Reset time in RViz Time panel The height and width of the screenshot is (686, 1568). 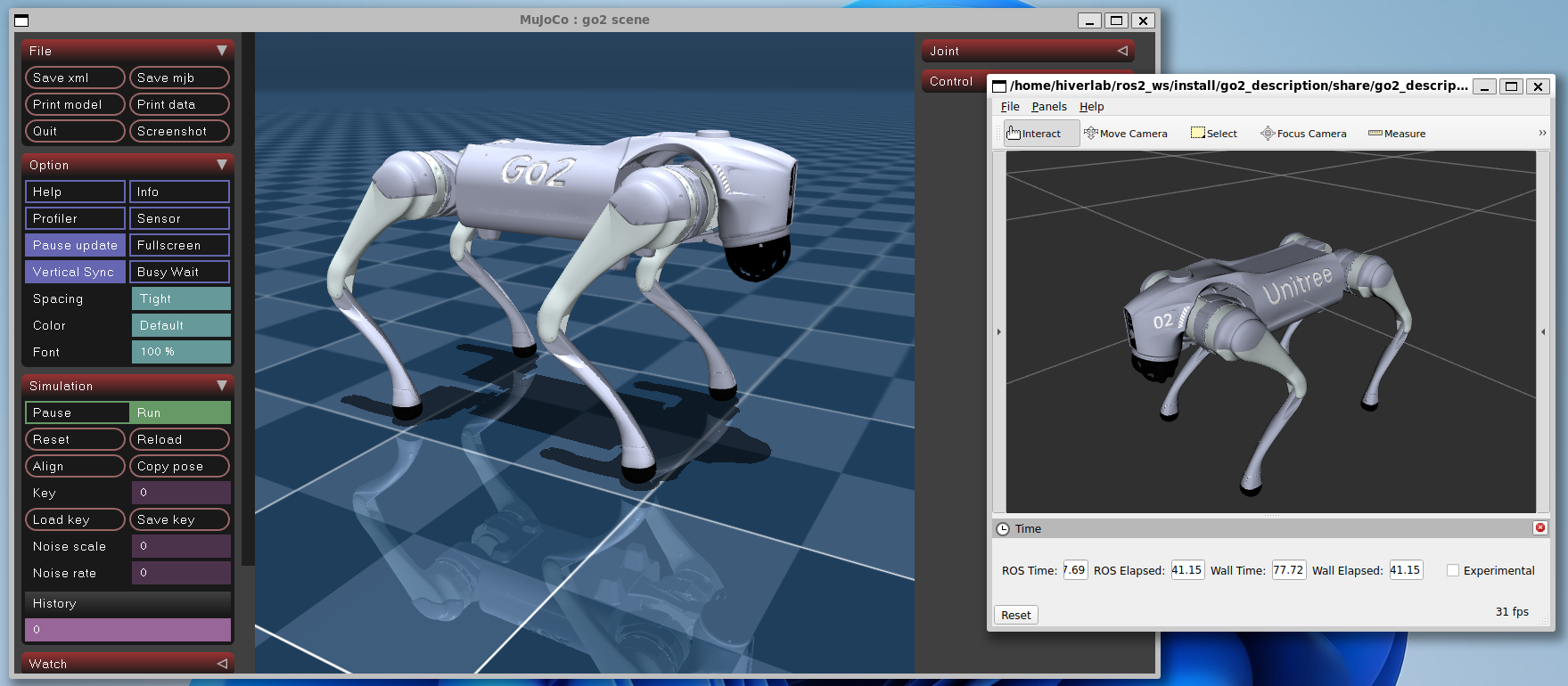1015,615
